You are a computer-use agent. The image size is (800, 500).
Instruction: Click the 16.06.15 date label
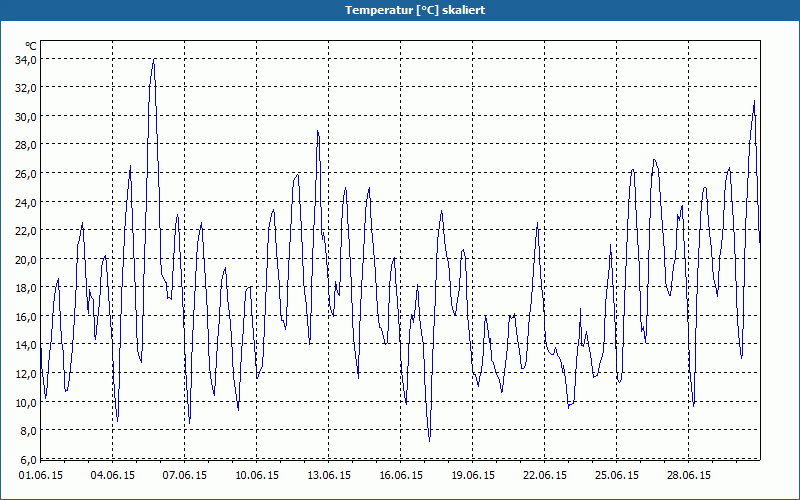coord(401,475)
